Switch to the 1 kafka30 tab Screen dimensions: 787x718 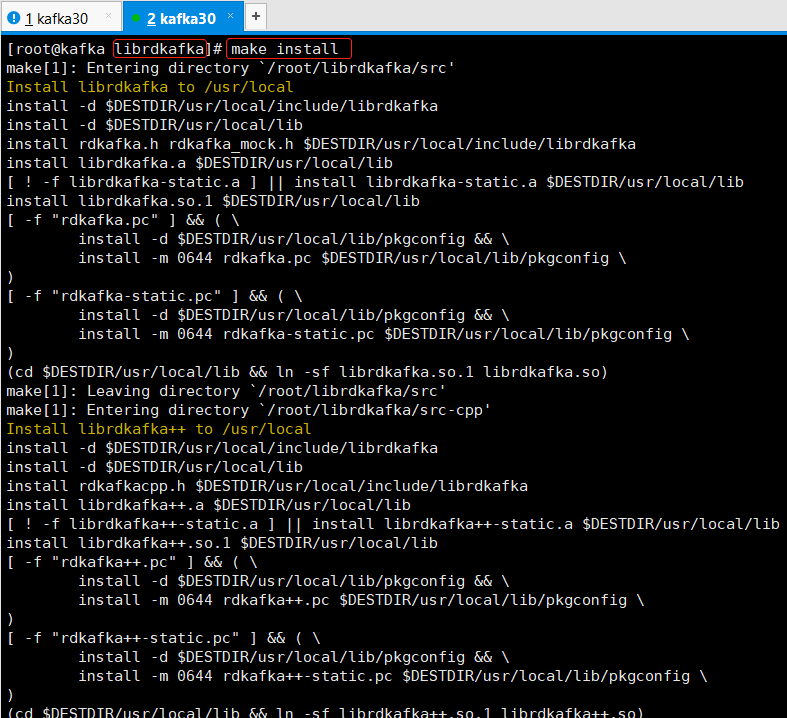[x=61, y=18]
